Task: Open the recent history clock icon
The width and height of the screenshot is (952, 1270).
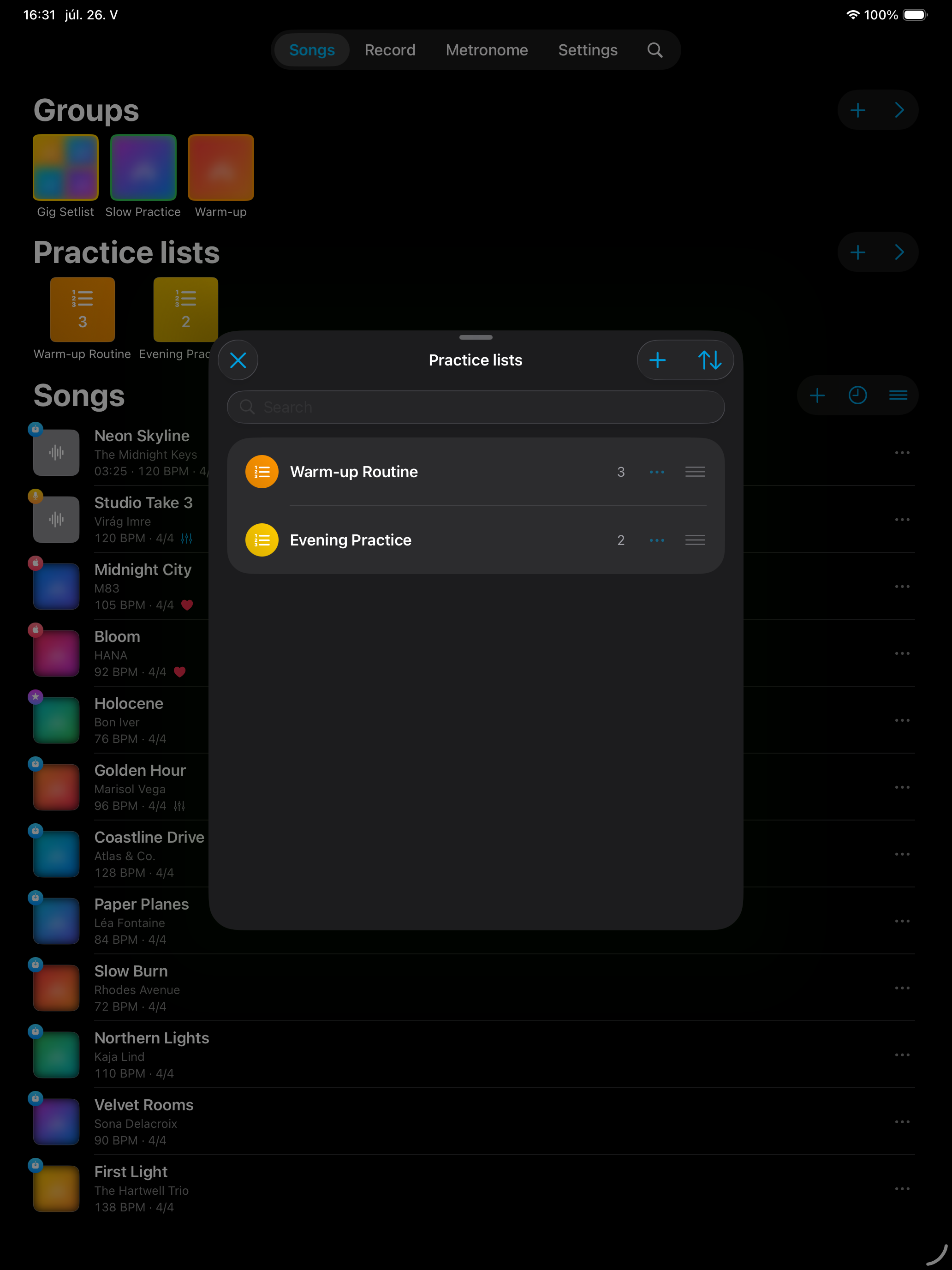Action: coord(857,395)
